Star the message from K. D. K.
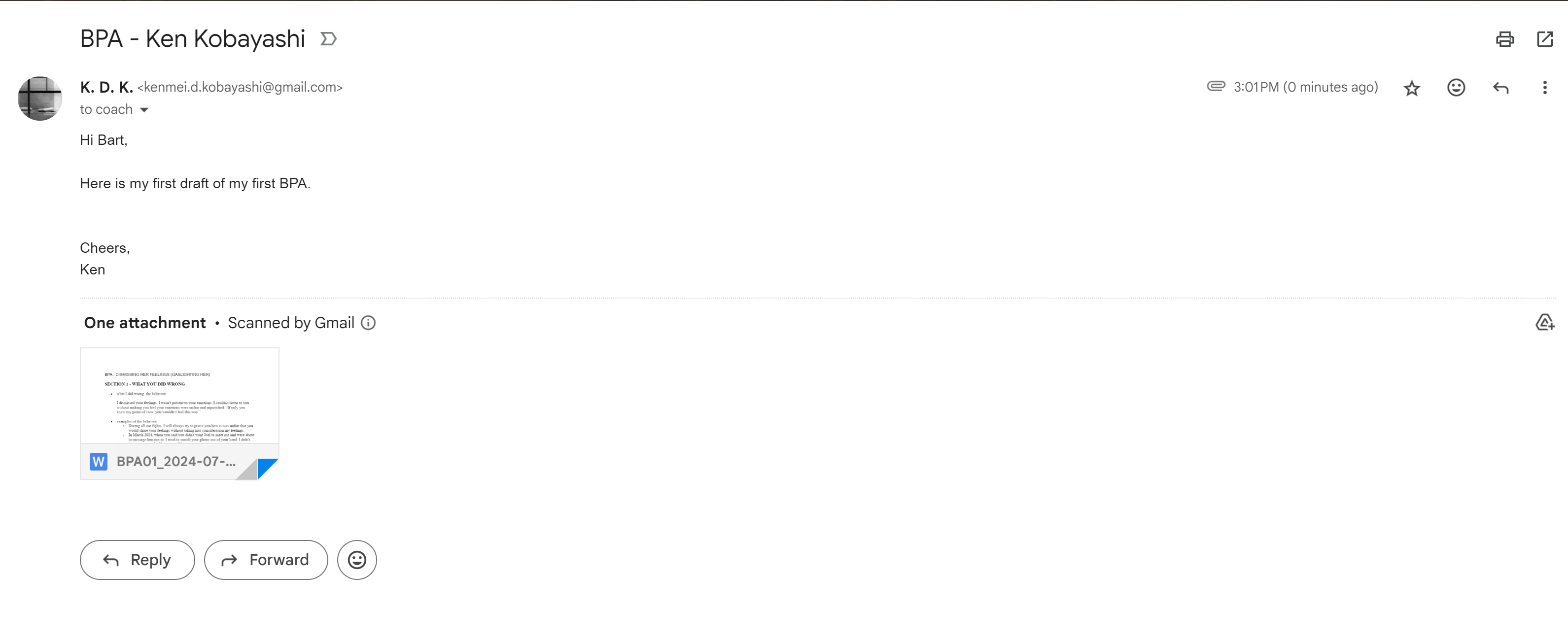The width and height of the screenshot is (1568, 641). point(1412,88)
